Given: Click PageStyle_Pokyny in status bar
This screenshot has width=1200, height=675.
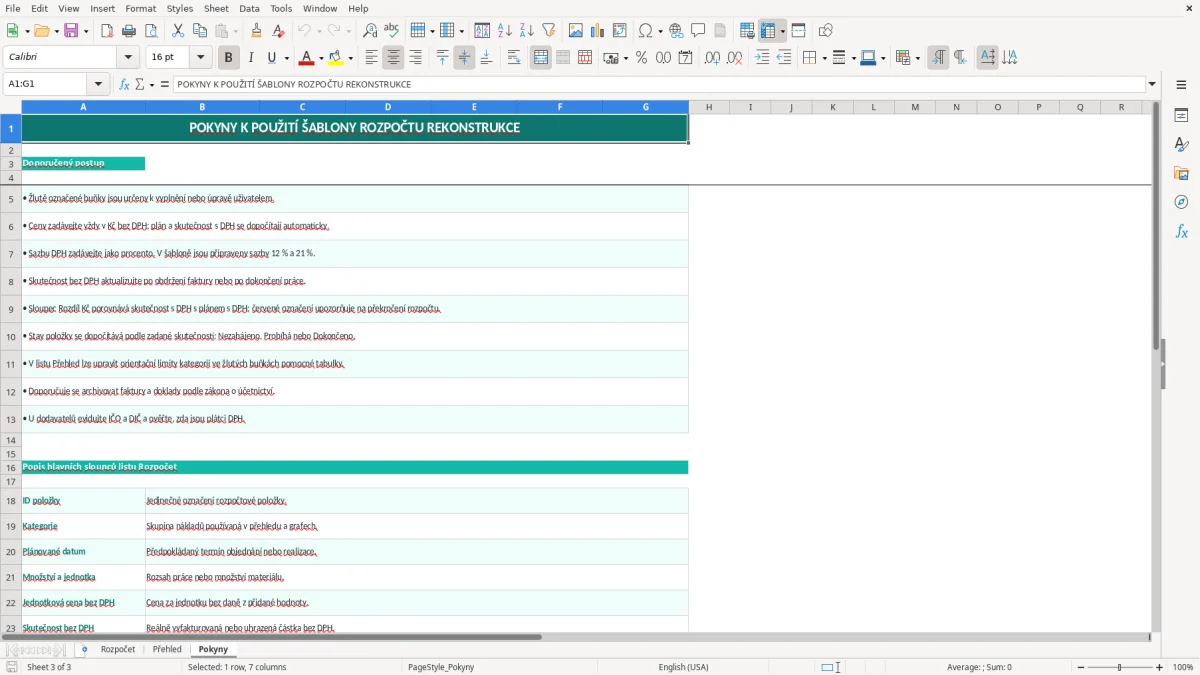Looking at the screenshot, I should coord(441,667).
